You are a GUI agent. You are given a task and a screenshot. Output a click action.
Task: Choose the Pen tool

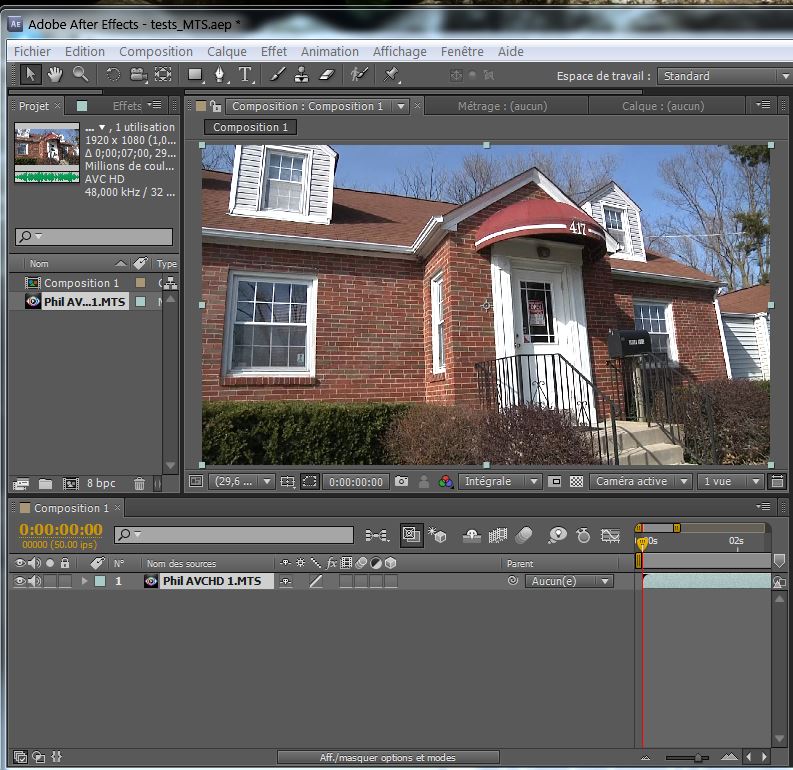(220, 74)
